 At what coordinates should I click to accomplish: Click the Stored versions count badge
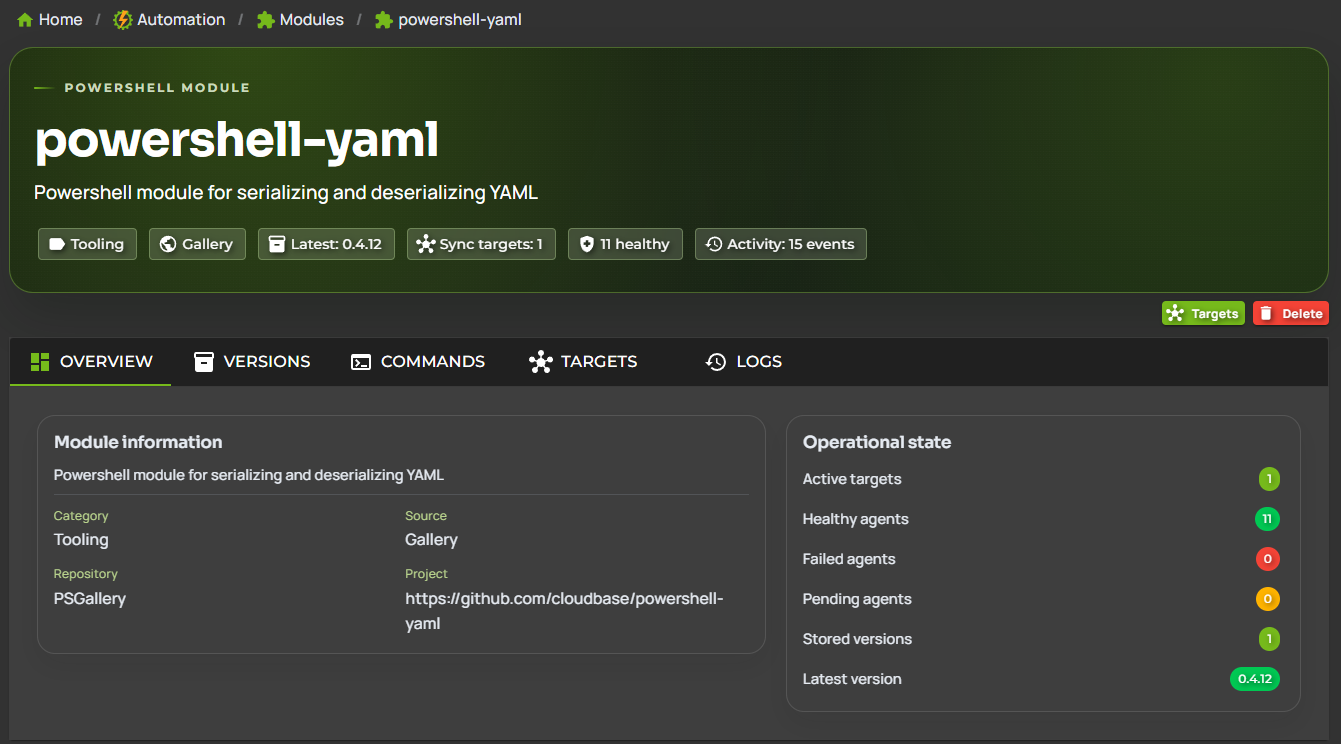(1269, 639)
